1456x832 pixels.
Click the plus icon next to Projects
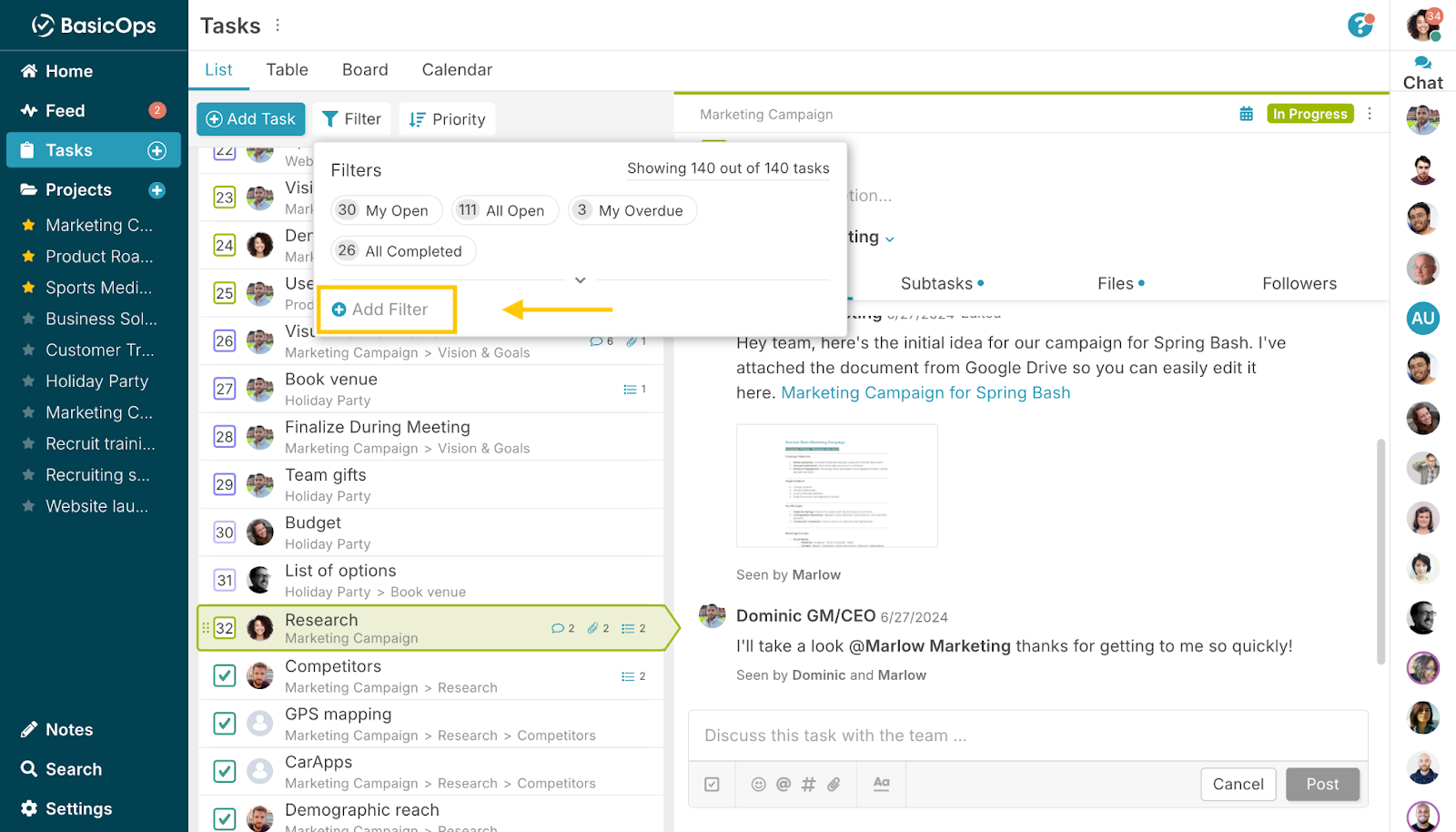click(157, 189)
